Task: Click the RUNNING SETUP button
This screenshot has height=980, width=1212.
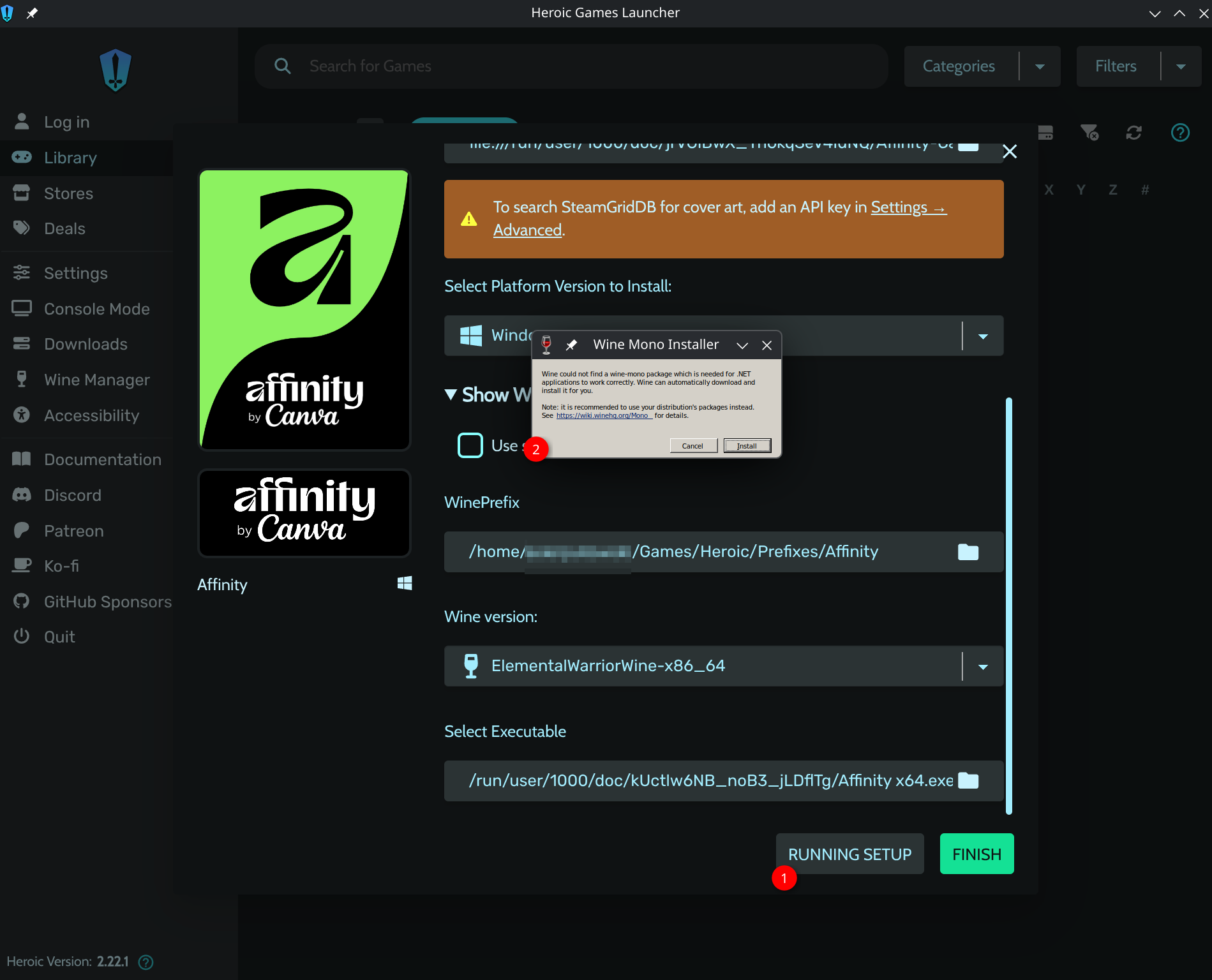Action: [x=849, y=854]
